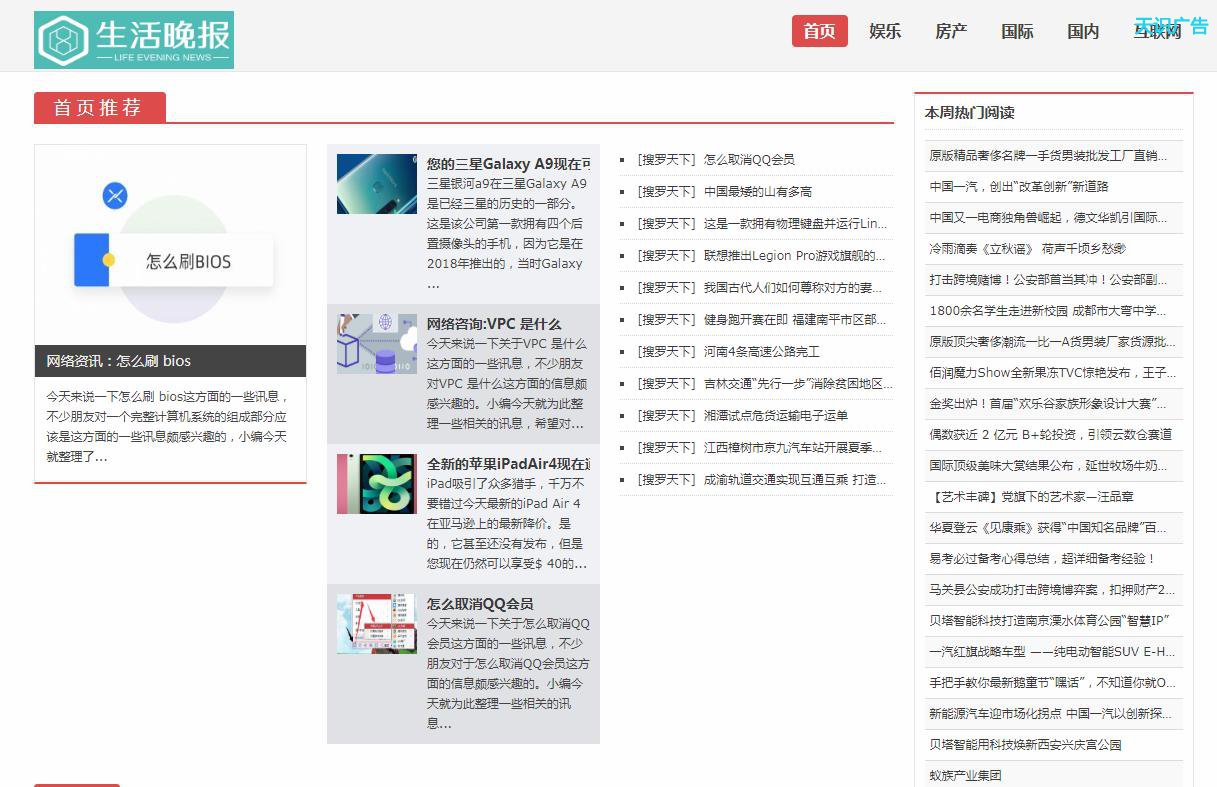Click the 本周热门阅读 sidebar heading
The height and width of the screenshot is (787, 1217).
(x=969, y=113)
